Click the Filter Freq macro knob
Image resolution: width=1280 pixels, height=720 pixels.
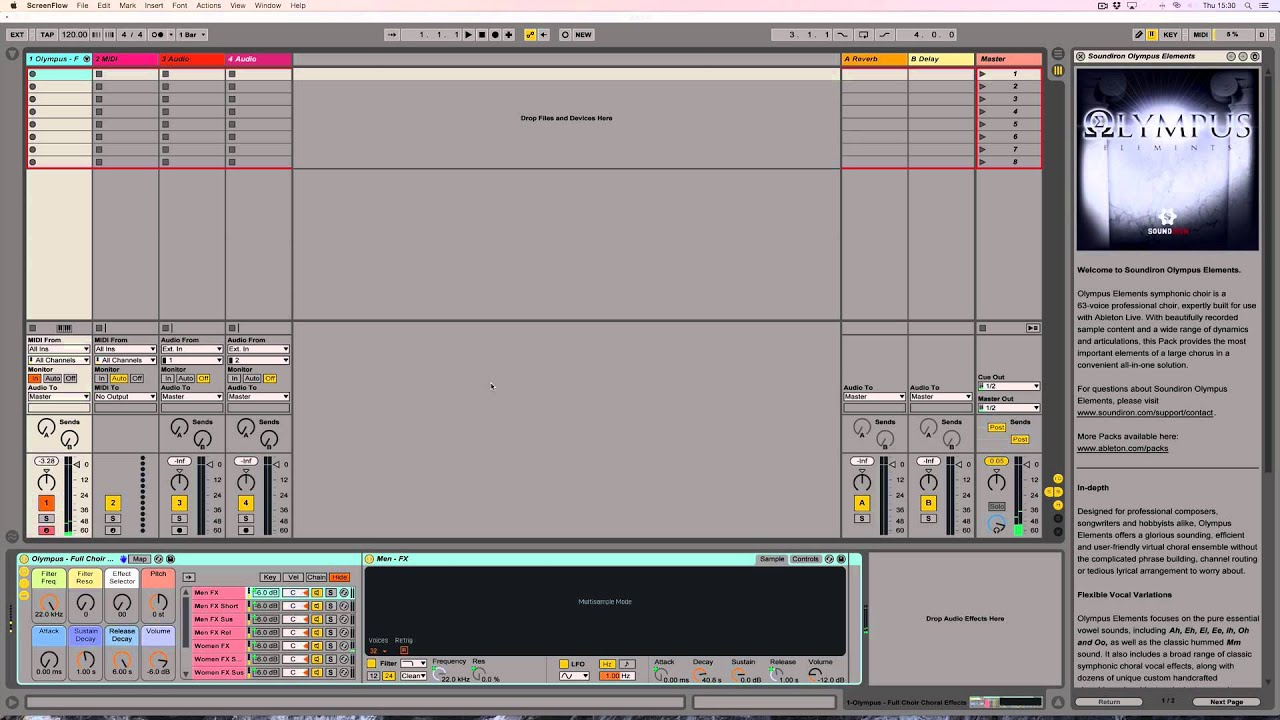pos(48,603)
